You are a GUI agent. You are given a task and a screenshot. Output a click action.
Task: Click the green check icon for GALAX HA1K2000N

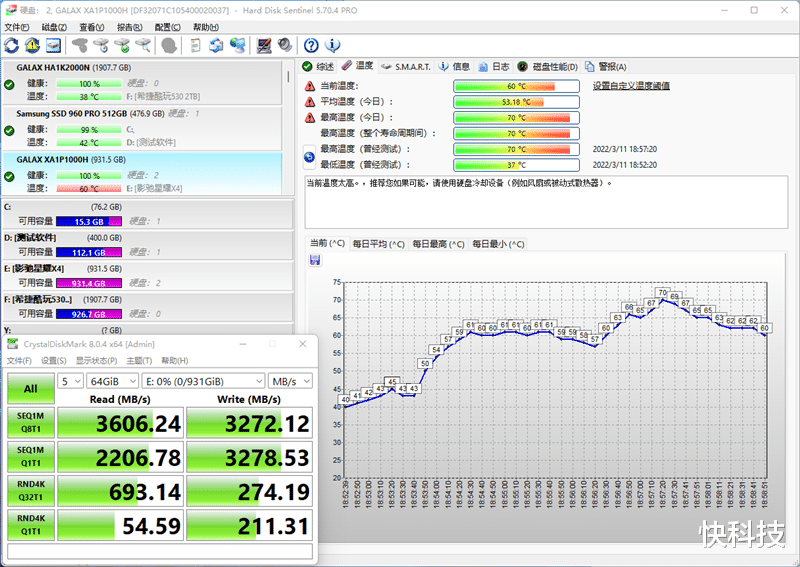pos(9,85)
